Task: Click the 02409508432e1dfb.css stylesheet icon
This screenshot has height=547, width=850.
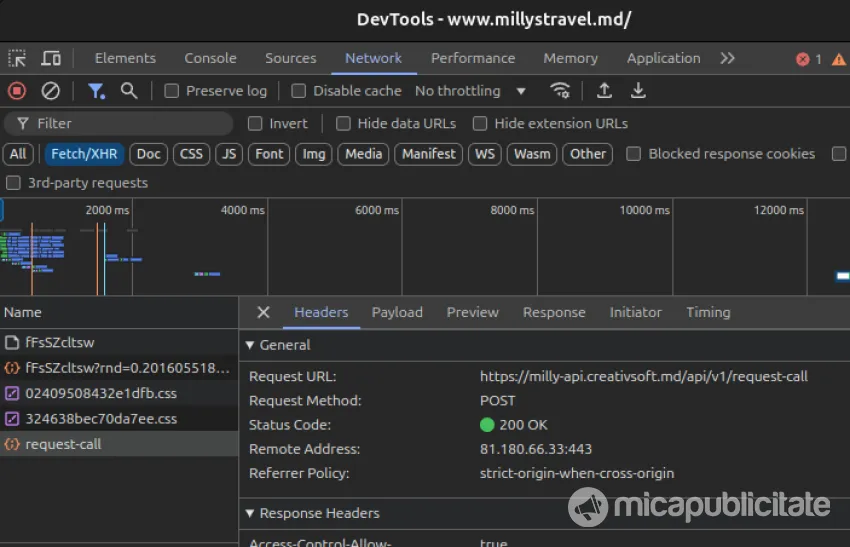Action: (12, 393)
